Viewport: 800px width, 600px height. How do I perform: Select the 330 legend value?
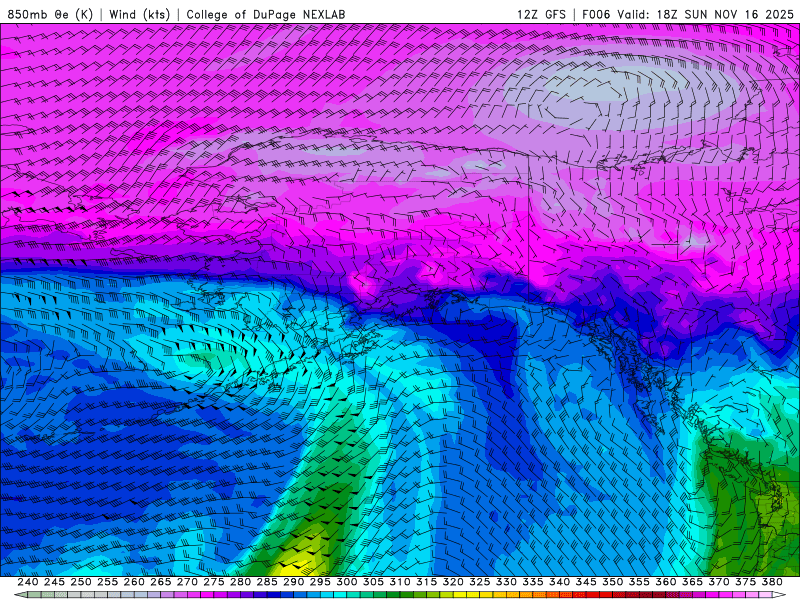click(x=506, y=582)
